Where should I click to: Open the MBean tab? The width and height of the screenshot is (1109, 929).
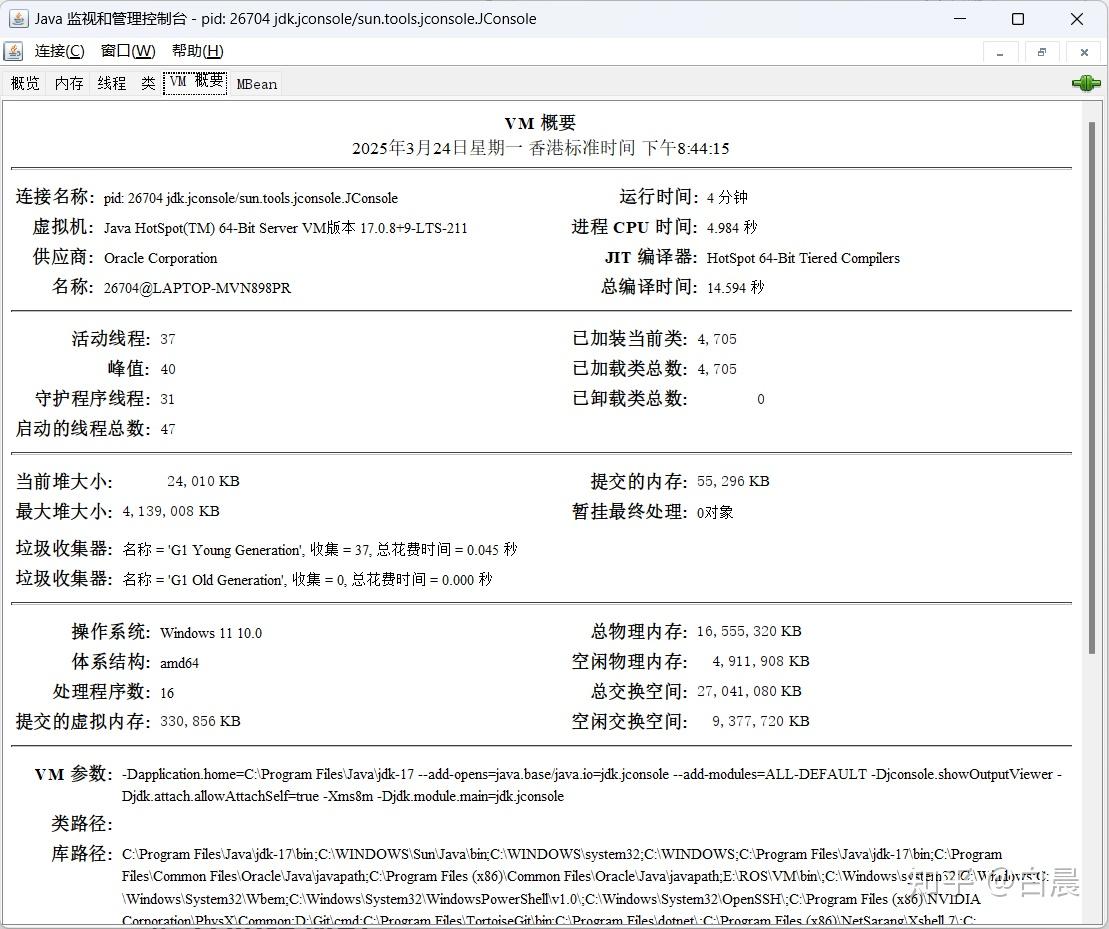coord(256,83)
